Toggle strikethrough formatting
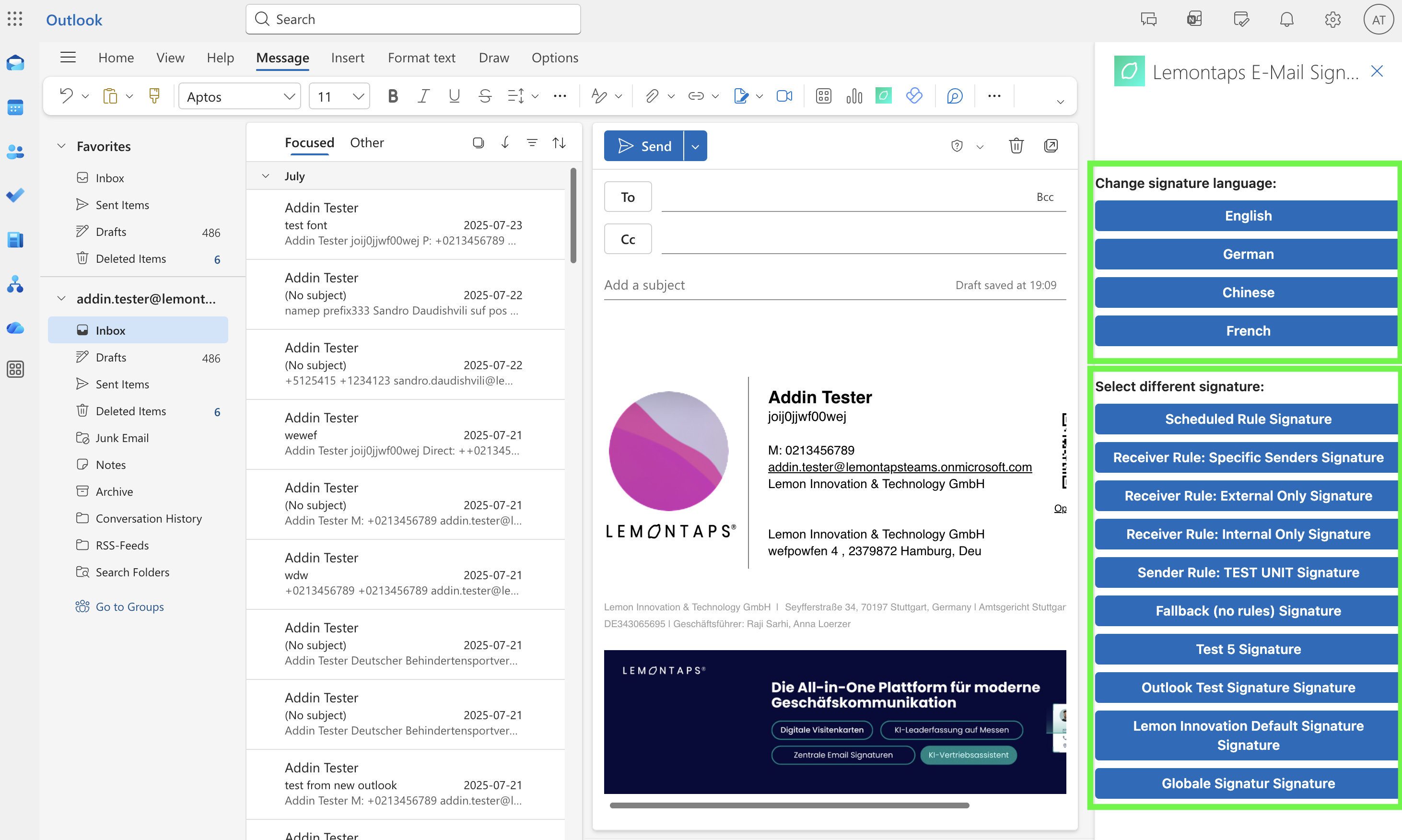Image resolution: width=1402 pixels, height=840 pixels. 484,96
